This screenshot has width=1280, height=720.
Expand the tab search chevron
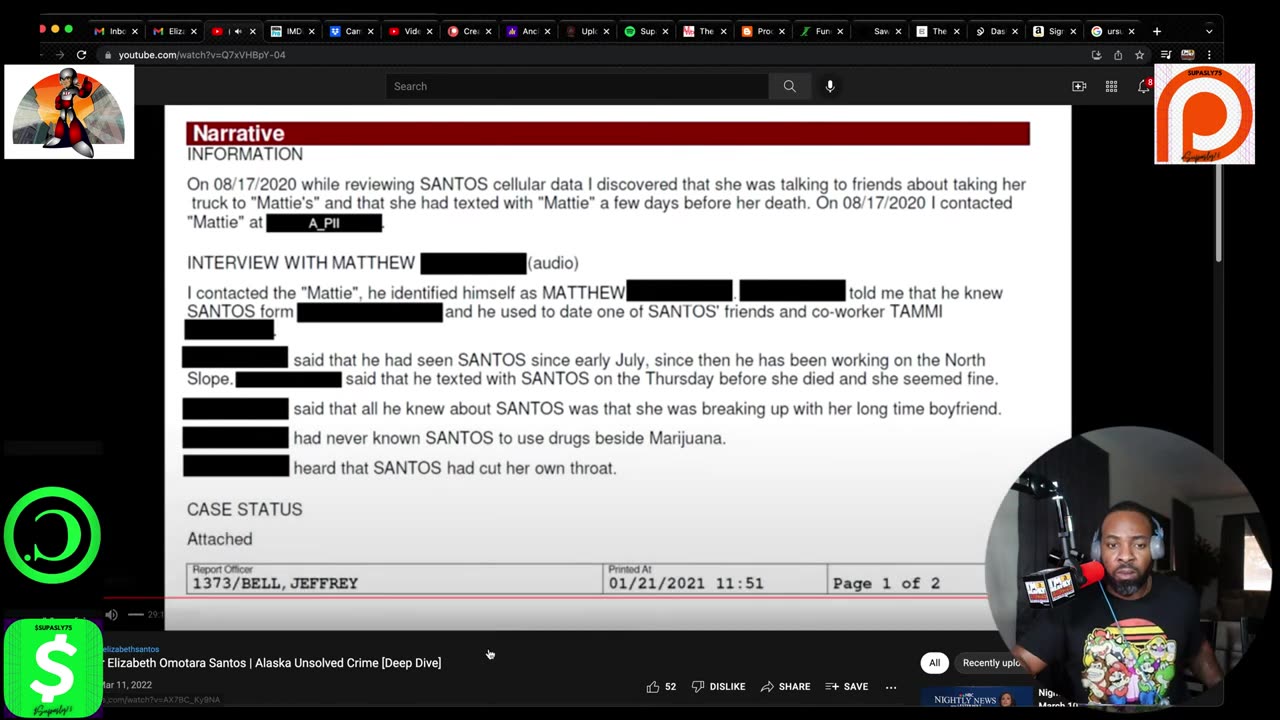1209,31
